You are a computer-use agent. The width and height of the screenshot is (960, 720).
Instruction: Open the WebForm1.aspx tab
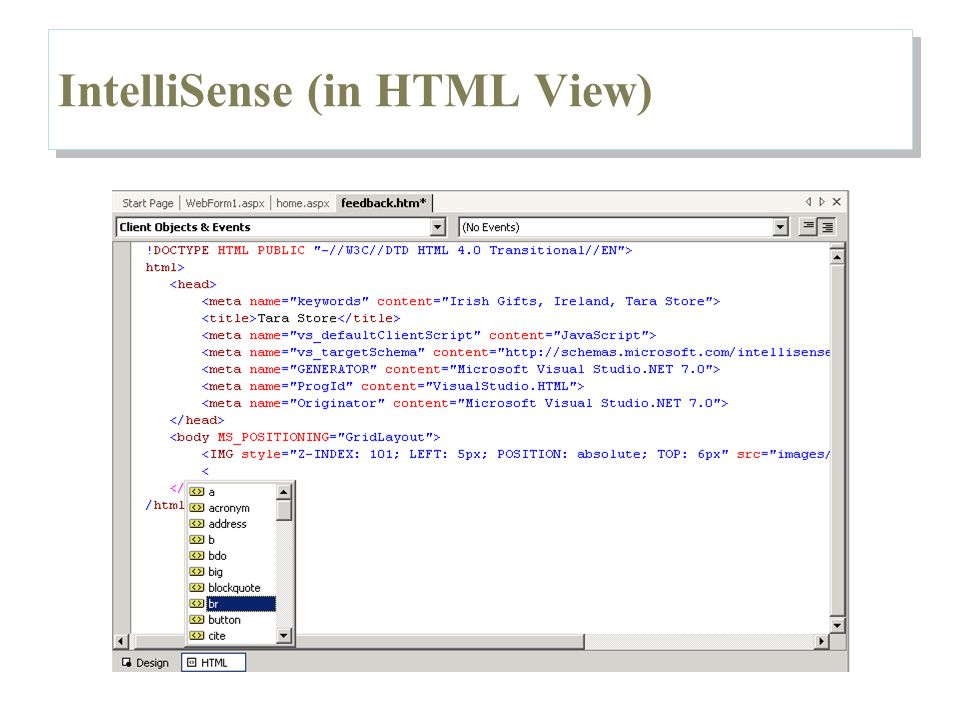[x=225, y=203]
